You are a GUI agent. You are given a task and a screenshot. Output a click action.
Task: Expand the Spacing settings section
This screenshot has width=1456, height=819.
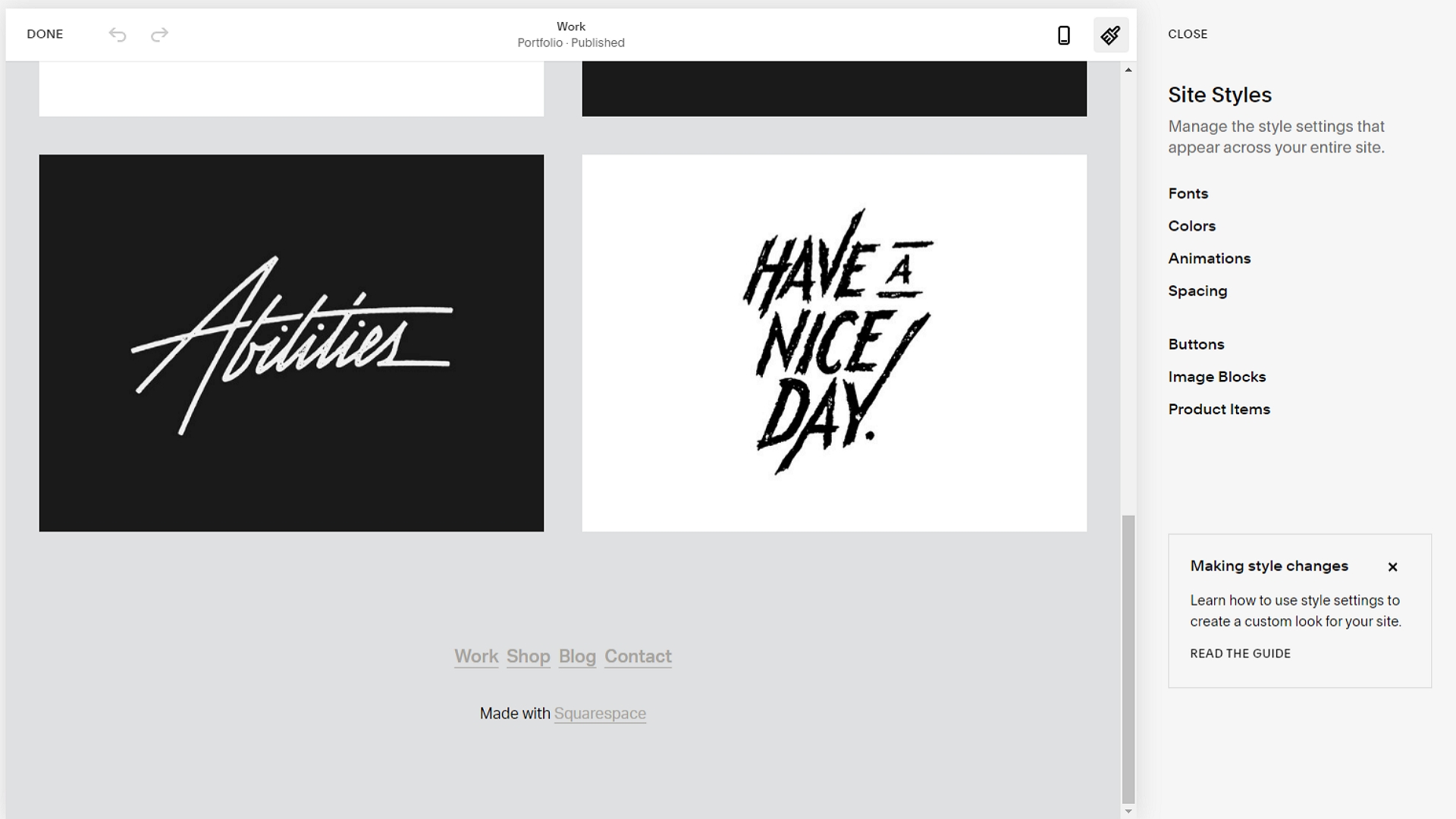1198,290
